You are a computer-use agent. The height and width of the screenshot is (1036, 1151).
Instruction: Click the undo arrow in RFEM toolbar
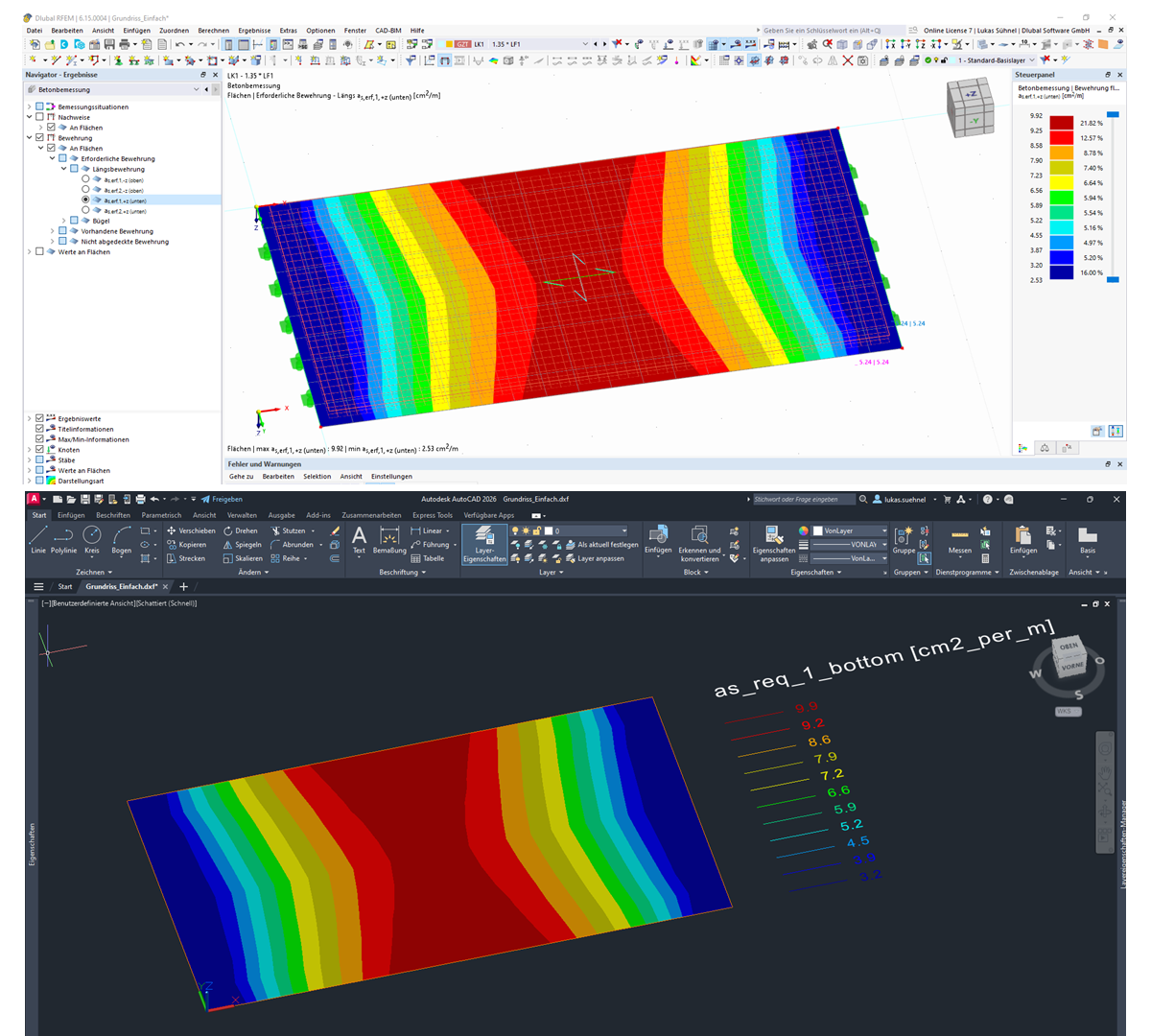[x=180, y=44]
